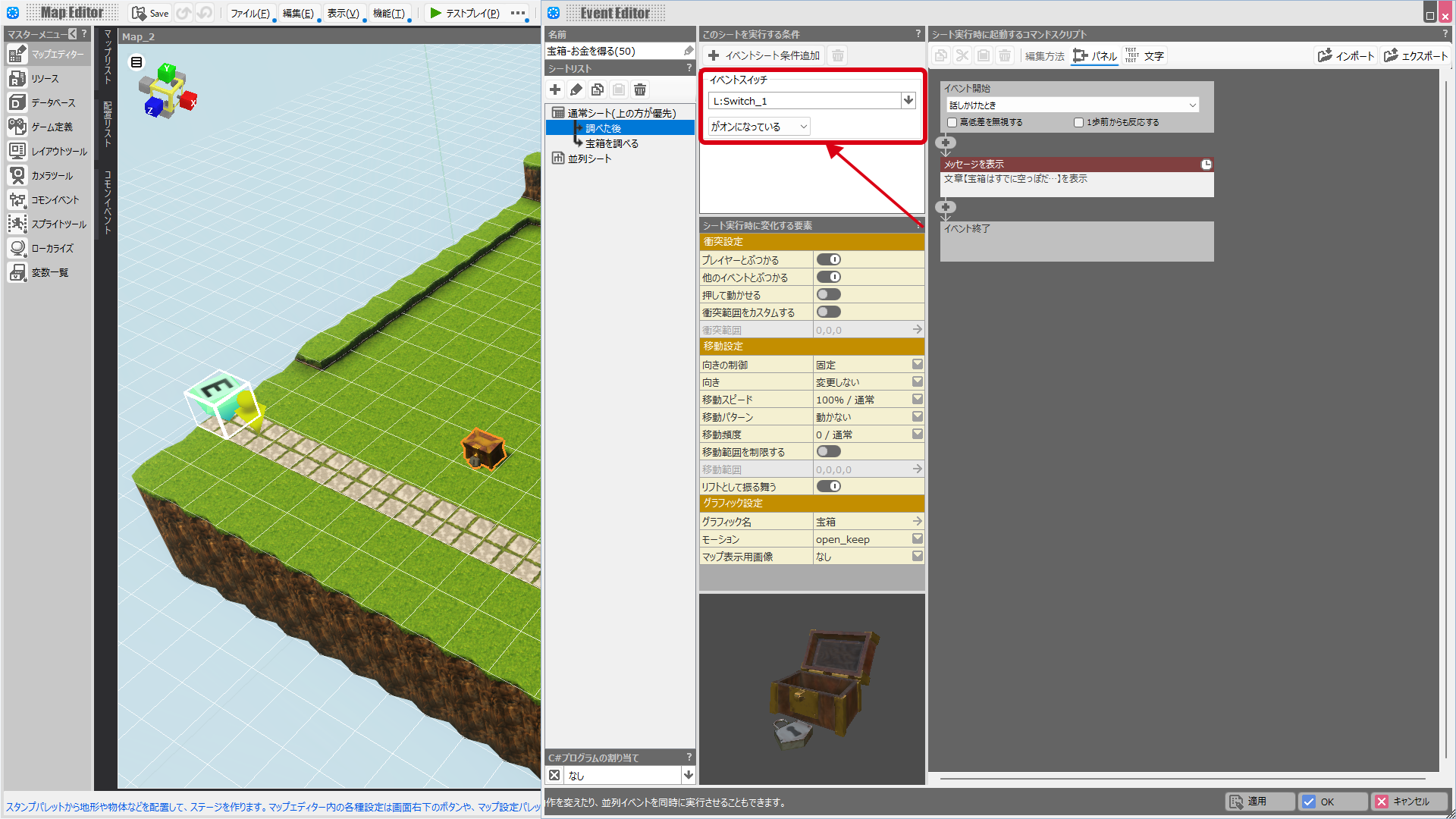Start テストプレイ(P) test play
The image size is (1456, 819).
pyautogui.click(x=464, y=14)
